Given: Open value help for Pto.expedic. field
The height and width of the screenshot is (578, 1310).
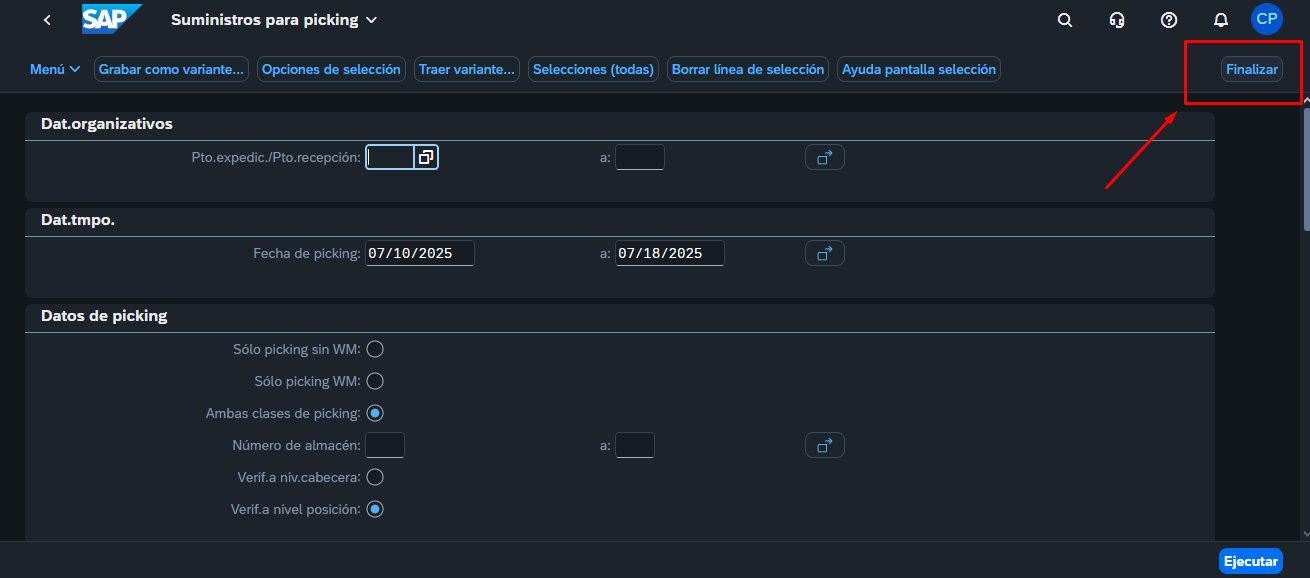Looking at the screenshot, I should click(x=426, y=157).
